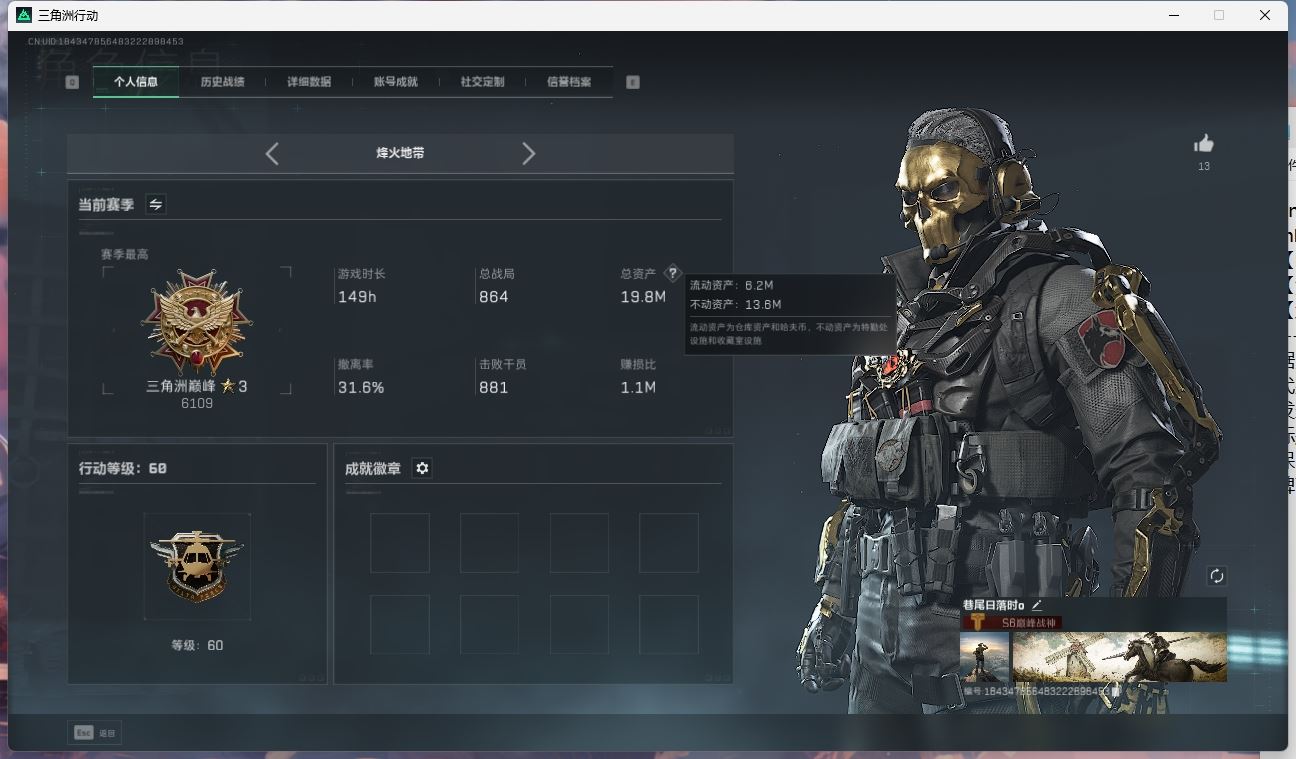This screenshot has width=1296, height=759.
Task: Switch to the 历史战绩 tab
Action: tap(222, 82)
